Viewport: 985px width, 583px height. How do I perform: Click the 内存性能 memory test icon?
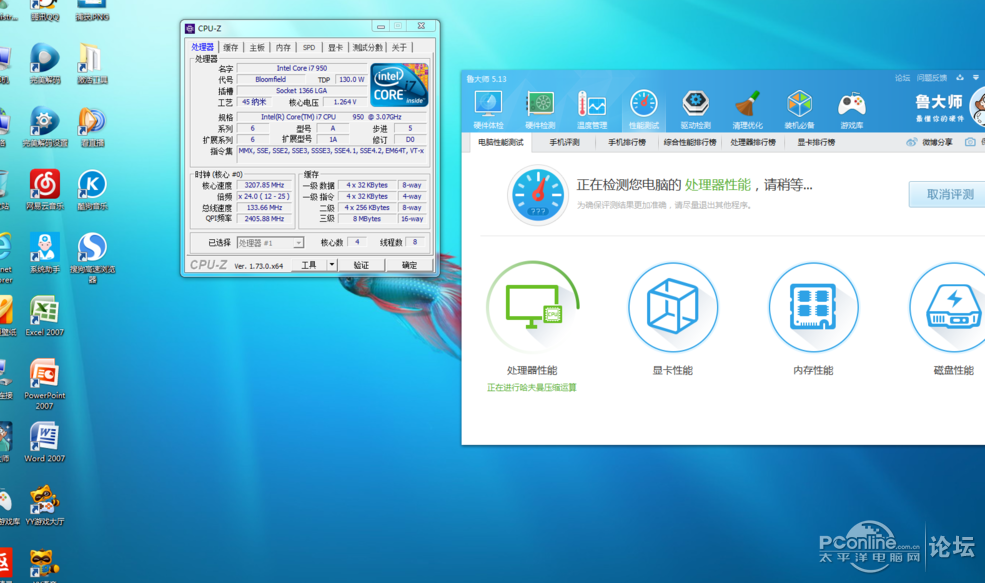[x=814, y=307]
